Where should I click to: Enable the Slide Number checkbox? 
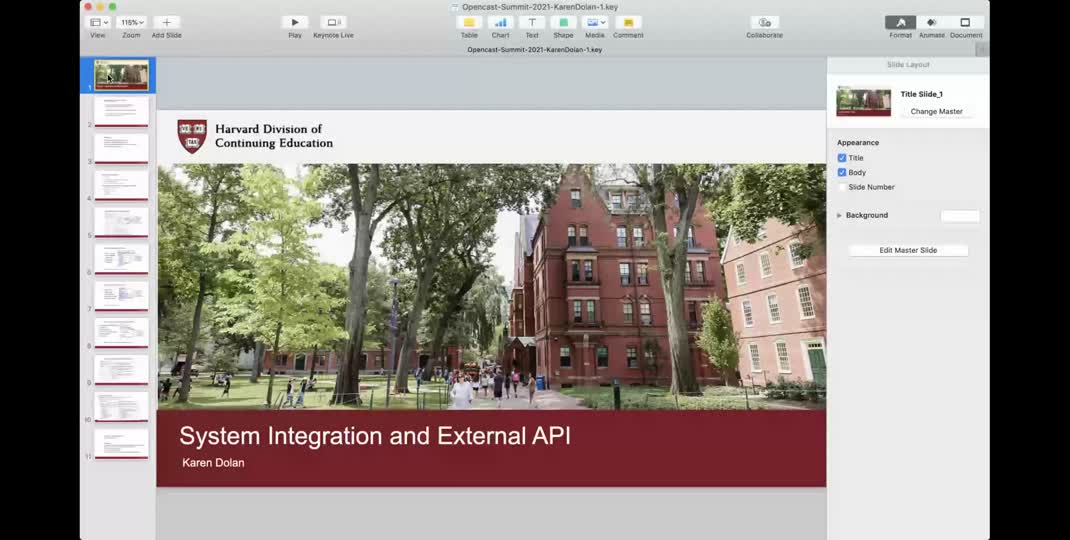[841, 186]
